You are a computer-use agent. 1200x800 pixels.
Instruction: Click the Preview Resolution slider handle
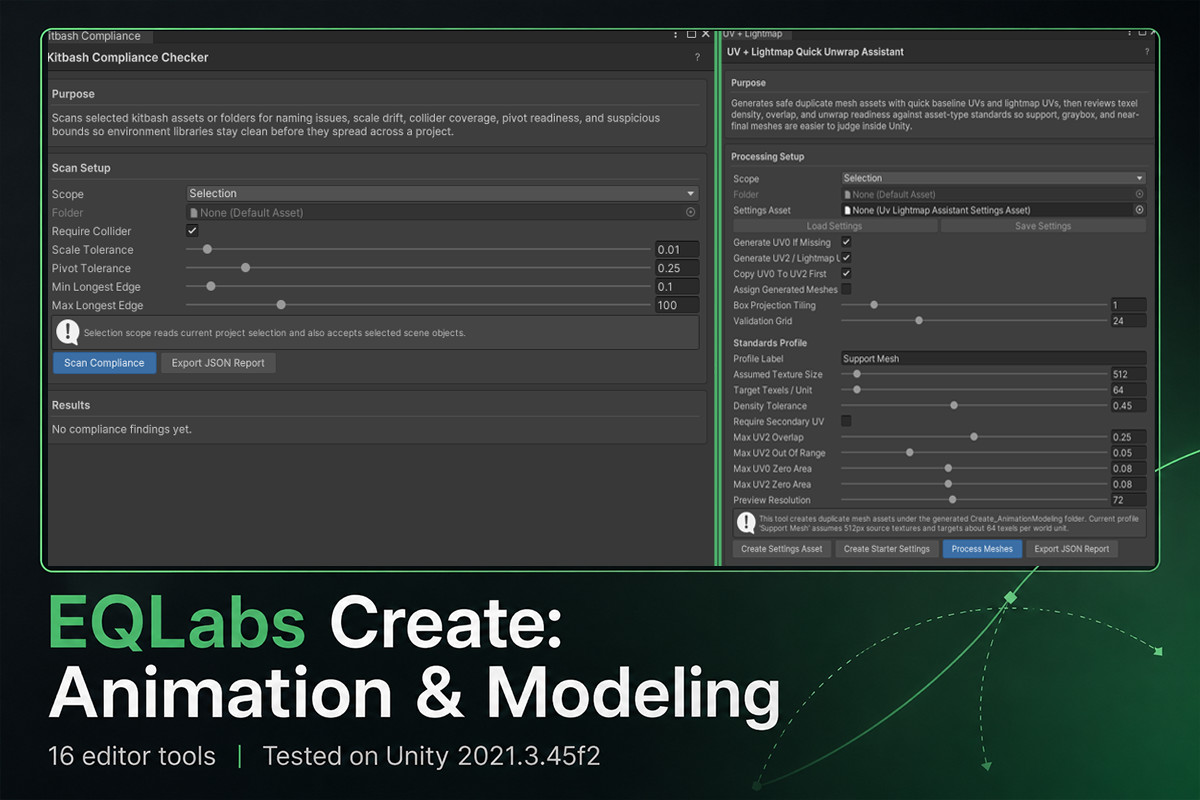952,499
